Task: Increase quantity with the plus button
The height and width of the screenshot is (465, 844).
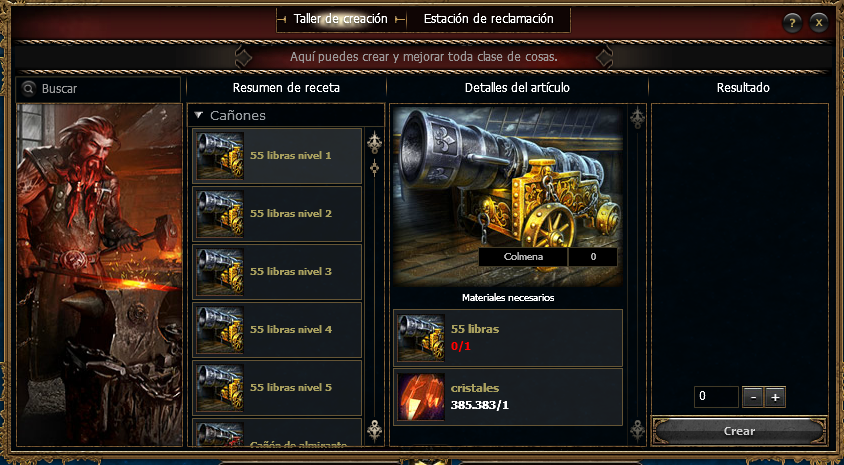Action: 775,397
